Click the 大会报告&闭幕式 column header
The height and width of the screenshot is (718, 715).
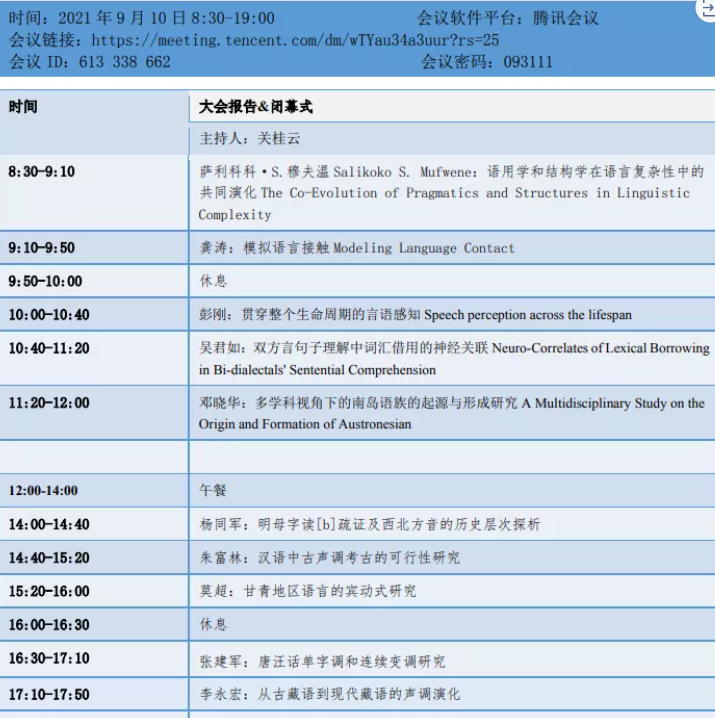coord(256,106)
